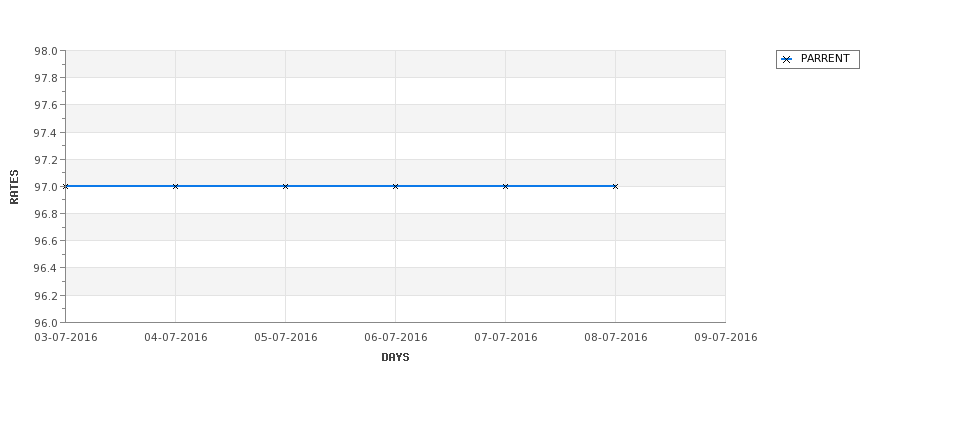Click the 04-07-2016 x-axis date label
The image size is (975, 429).
click(175, 338)
